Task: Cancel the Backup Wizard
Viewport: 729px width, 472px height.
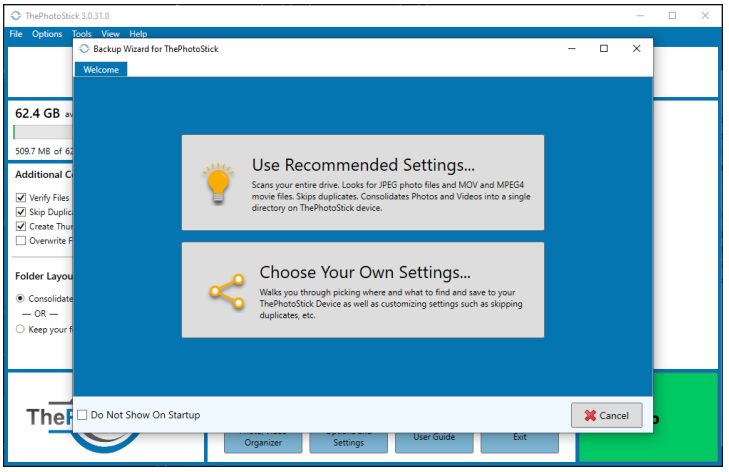Action: pyautogui.click(x=607, y=415)
